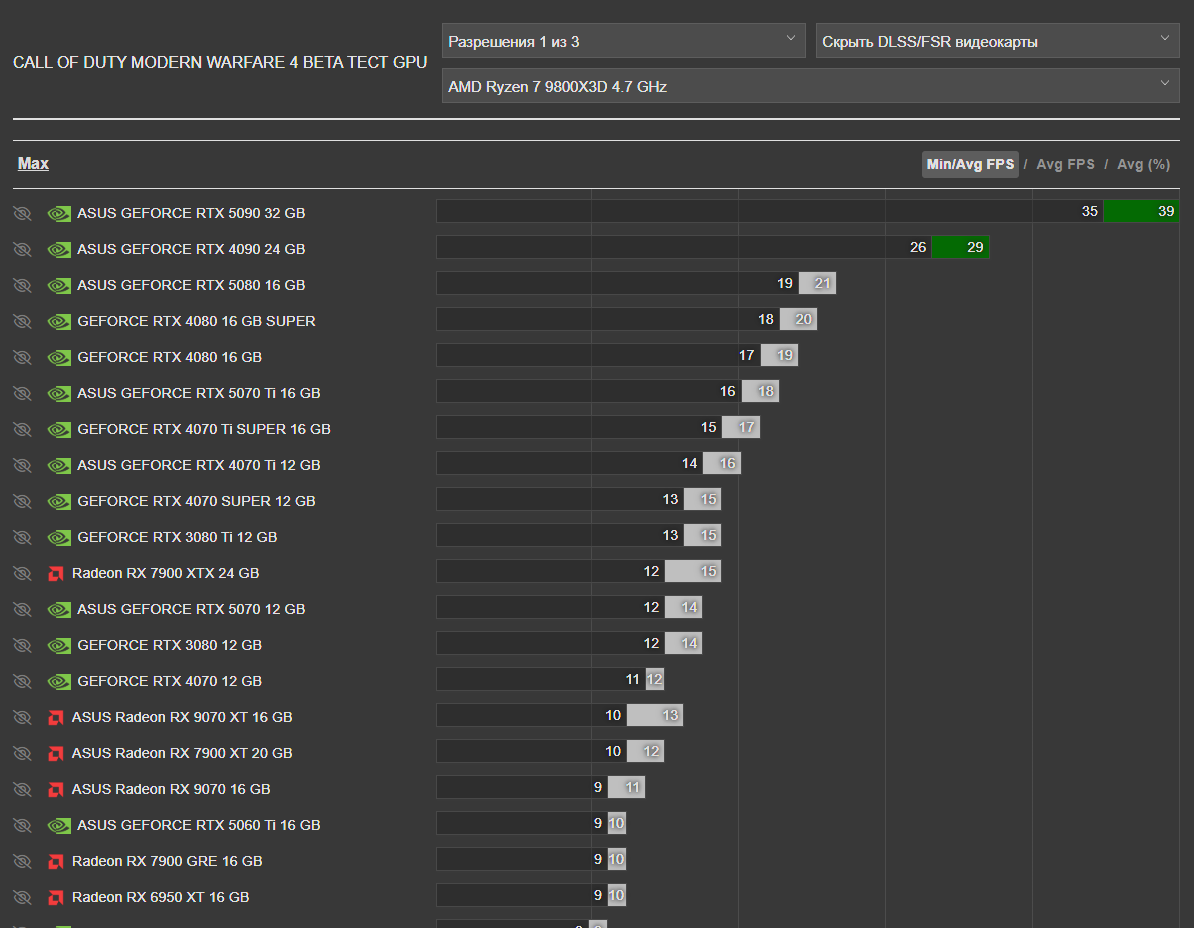The width and height of the screenshot is (1194, 928).
Task: Toggle eye icon for RTX 4080 16 GB SUPER
Action: (x=22, y=321)
